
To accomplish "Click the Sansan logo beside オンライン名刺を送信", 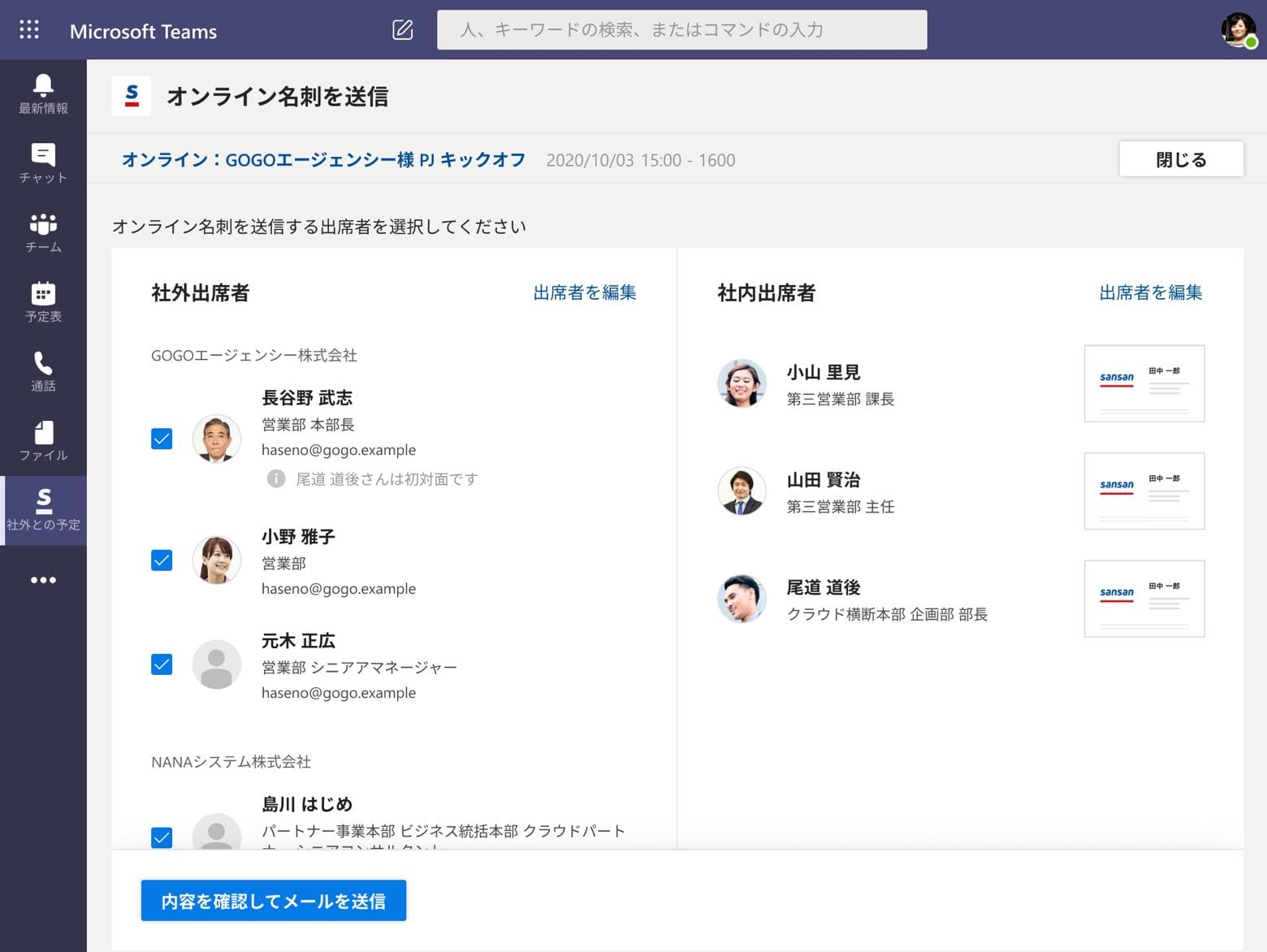I will click(132, 96).
